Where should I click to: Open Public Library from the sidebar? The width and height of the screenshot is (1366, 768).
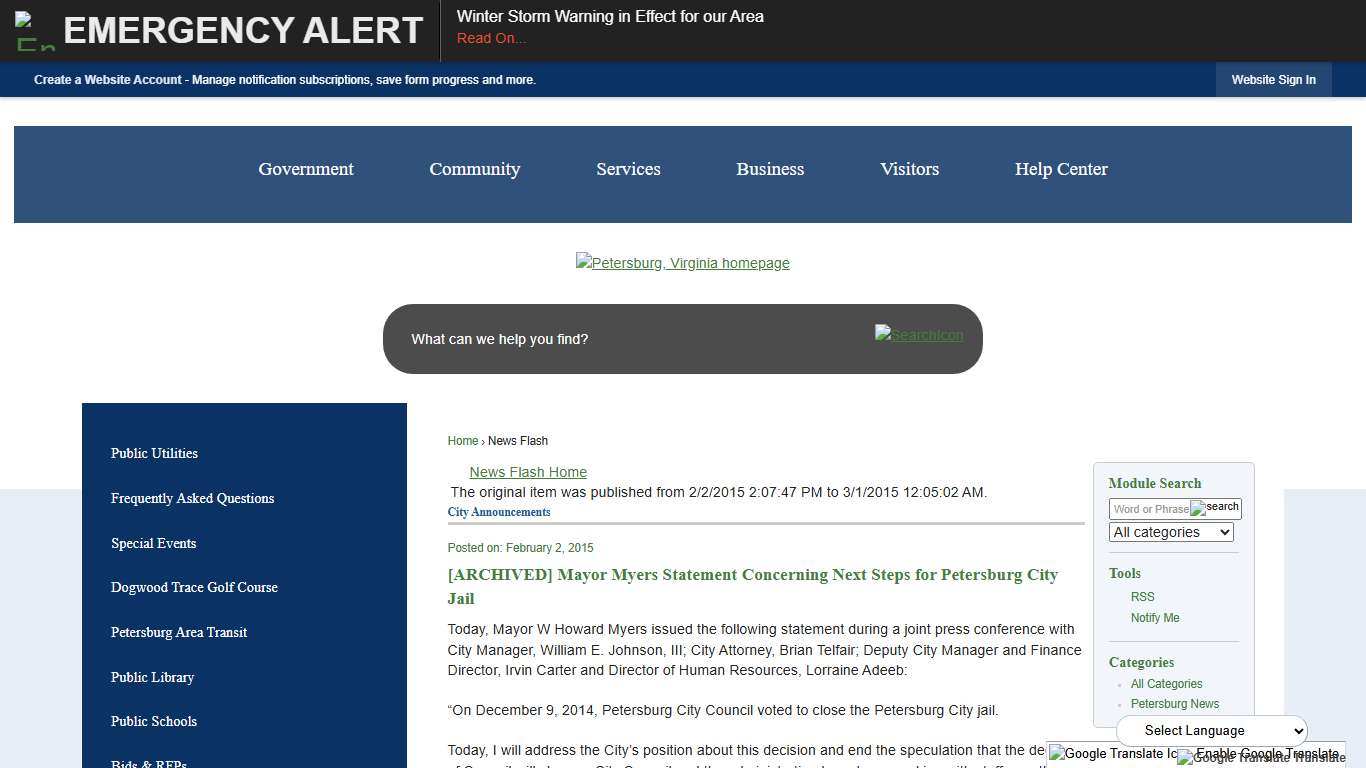click(x=152, y=677)
